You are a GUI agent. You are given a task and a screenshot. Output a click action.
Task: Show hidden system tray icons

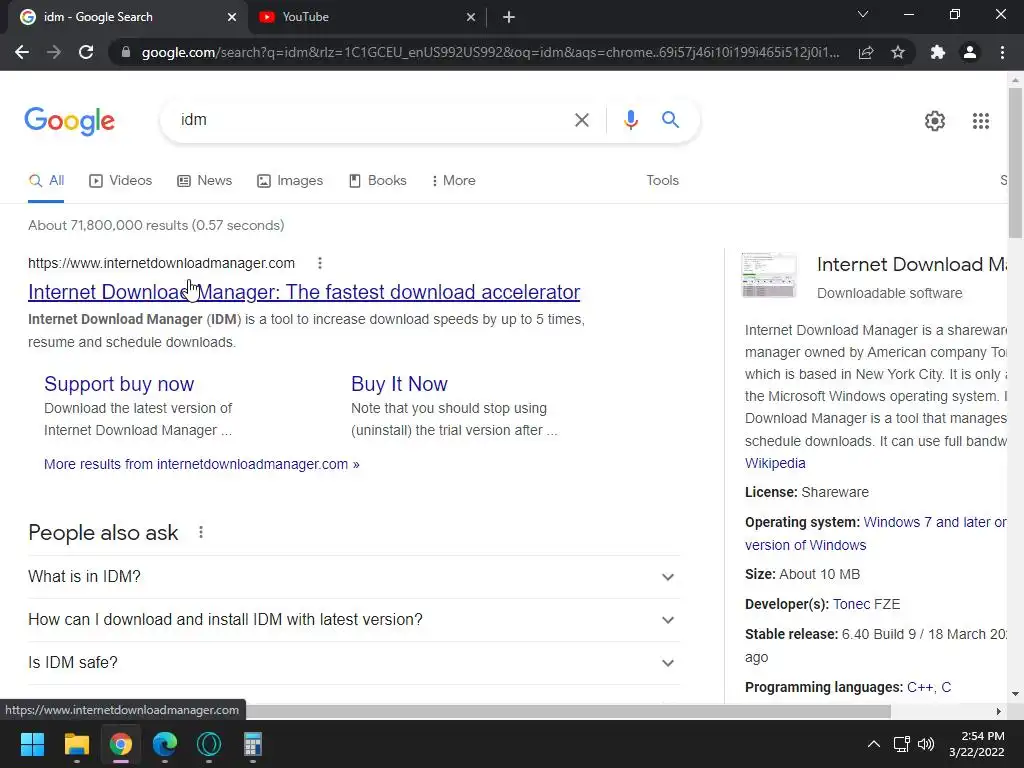873,744
